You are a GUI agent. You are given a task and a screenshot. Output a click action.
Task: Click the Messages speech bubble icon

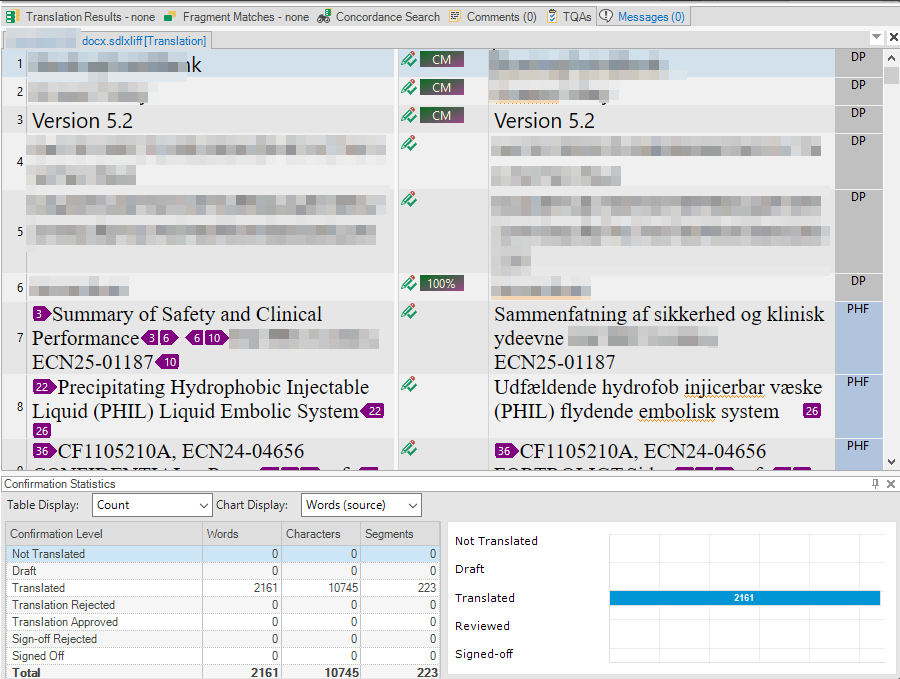click(x=606, y=17)
